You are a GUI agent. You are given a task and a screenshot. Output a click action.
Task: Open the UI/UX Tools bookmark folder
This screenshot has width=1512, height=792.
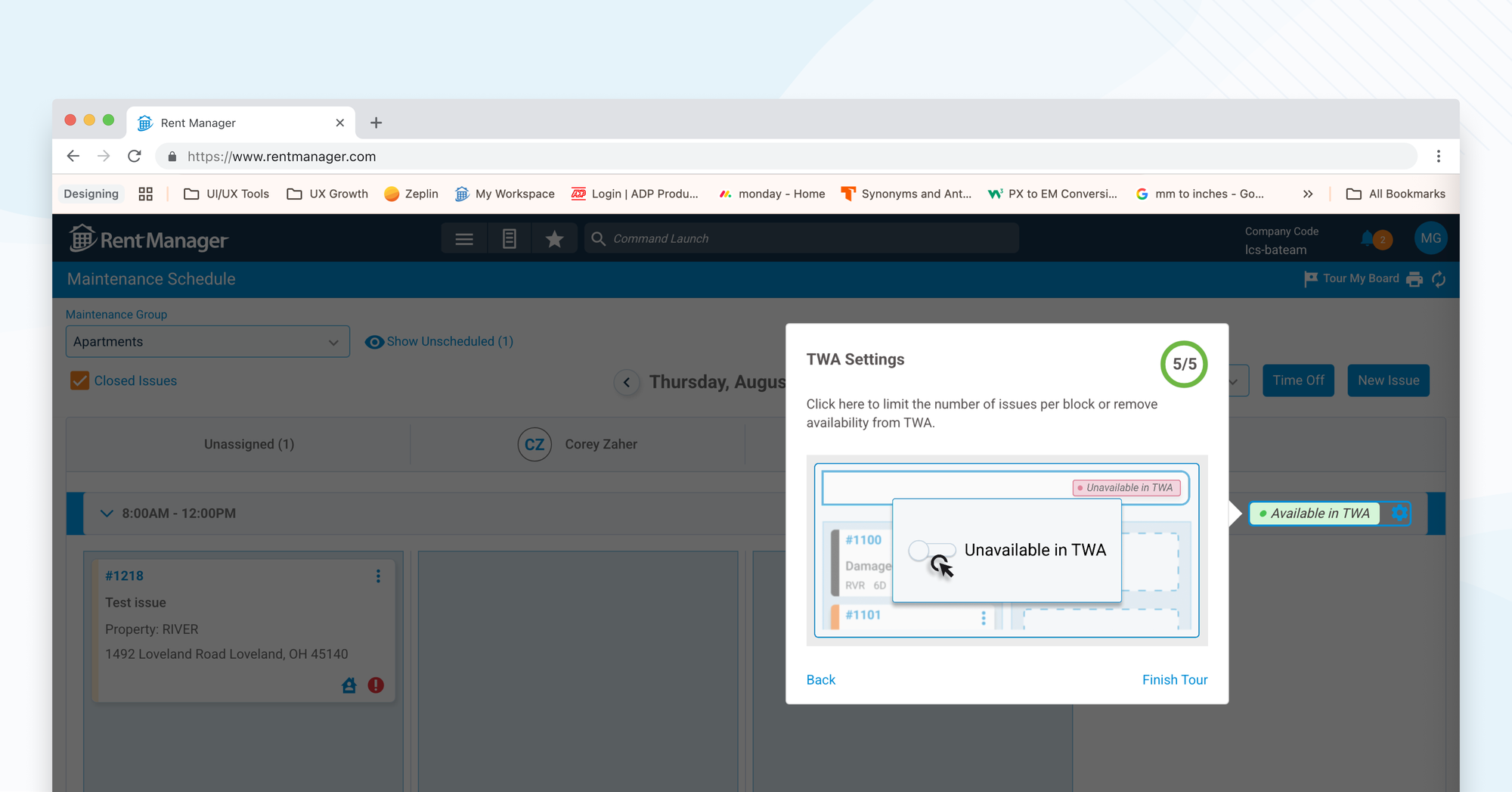click(227, 194)
